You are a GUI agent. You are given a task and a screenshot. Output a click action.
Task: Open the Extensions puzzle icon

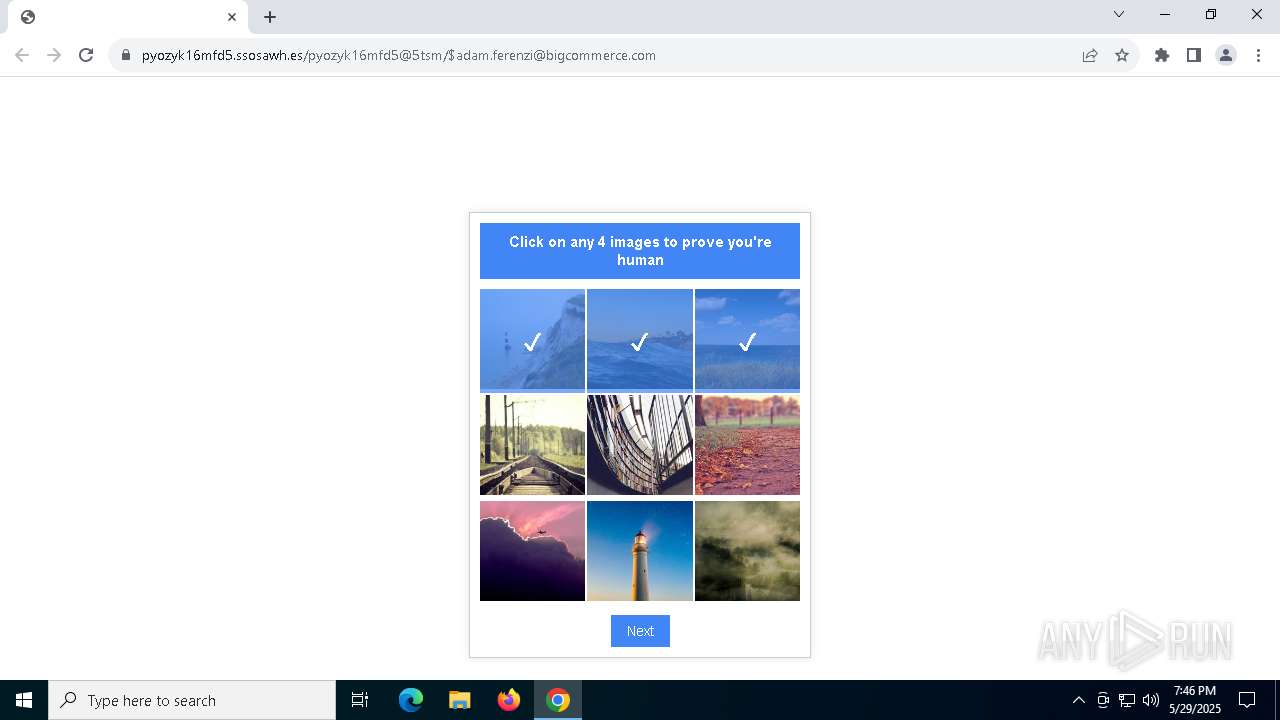(x=1162, y=55)
